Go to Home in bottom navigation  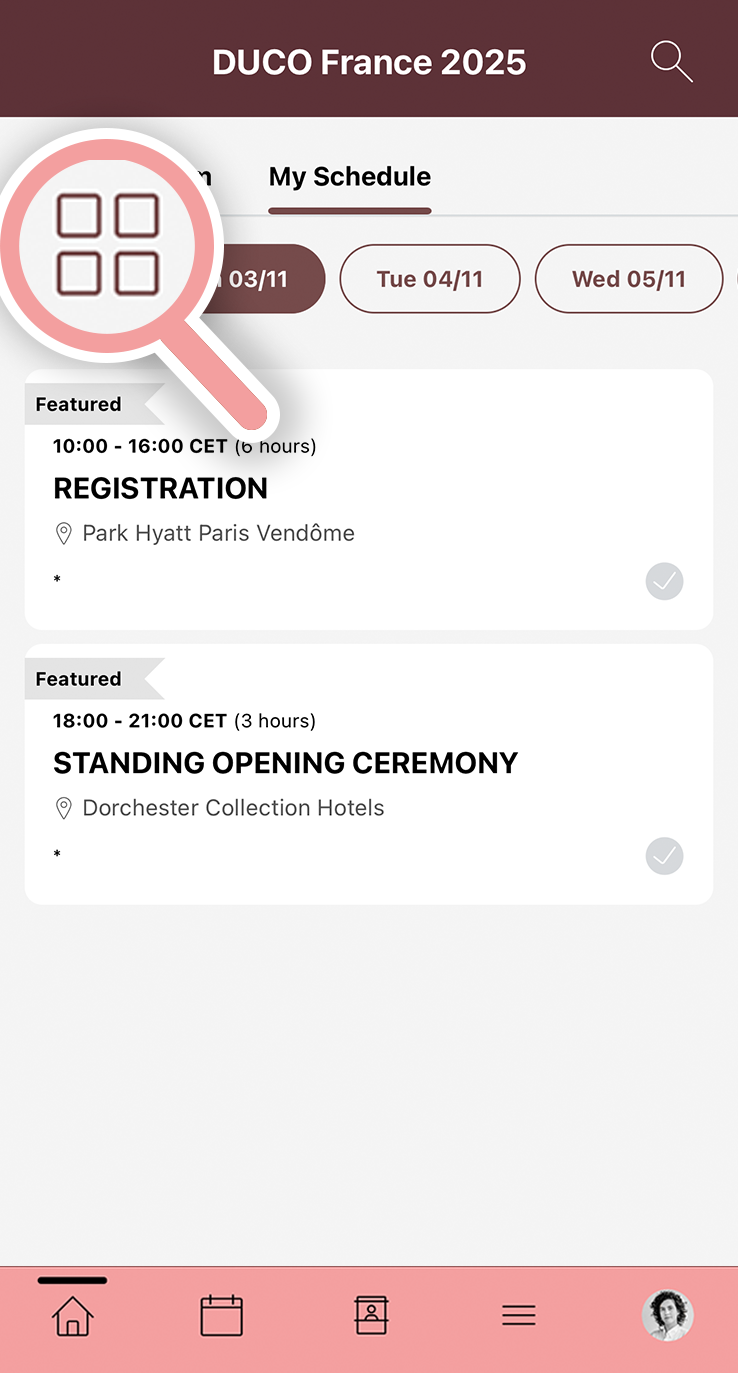[72, 1315]
